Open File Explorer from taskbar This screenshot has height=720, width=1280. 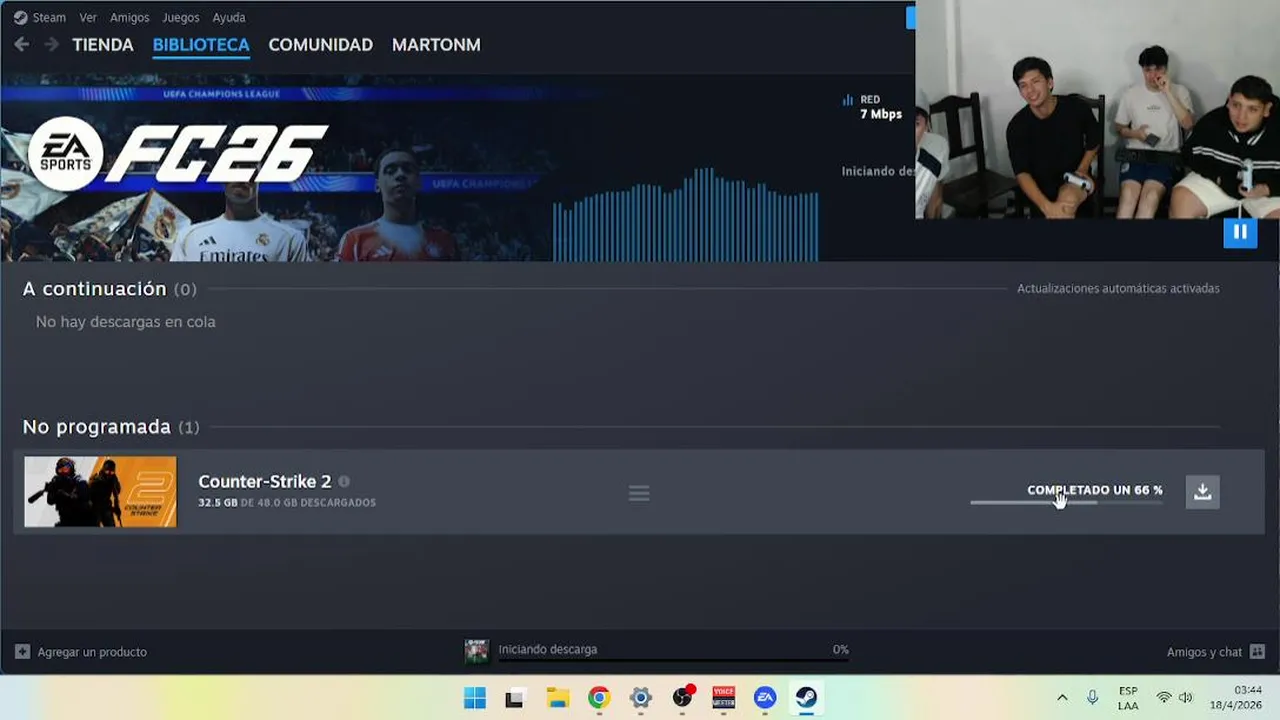tap(557, 698)
